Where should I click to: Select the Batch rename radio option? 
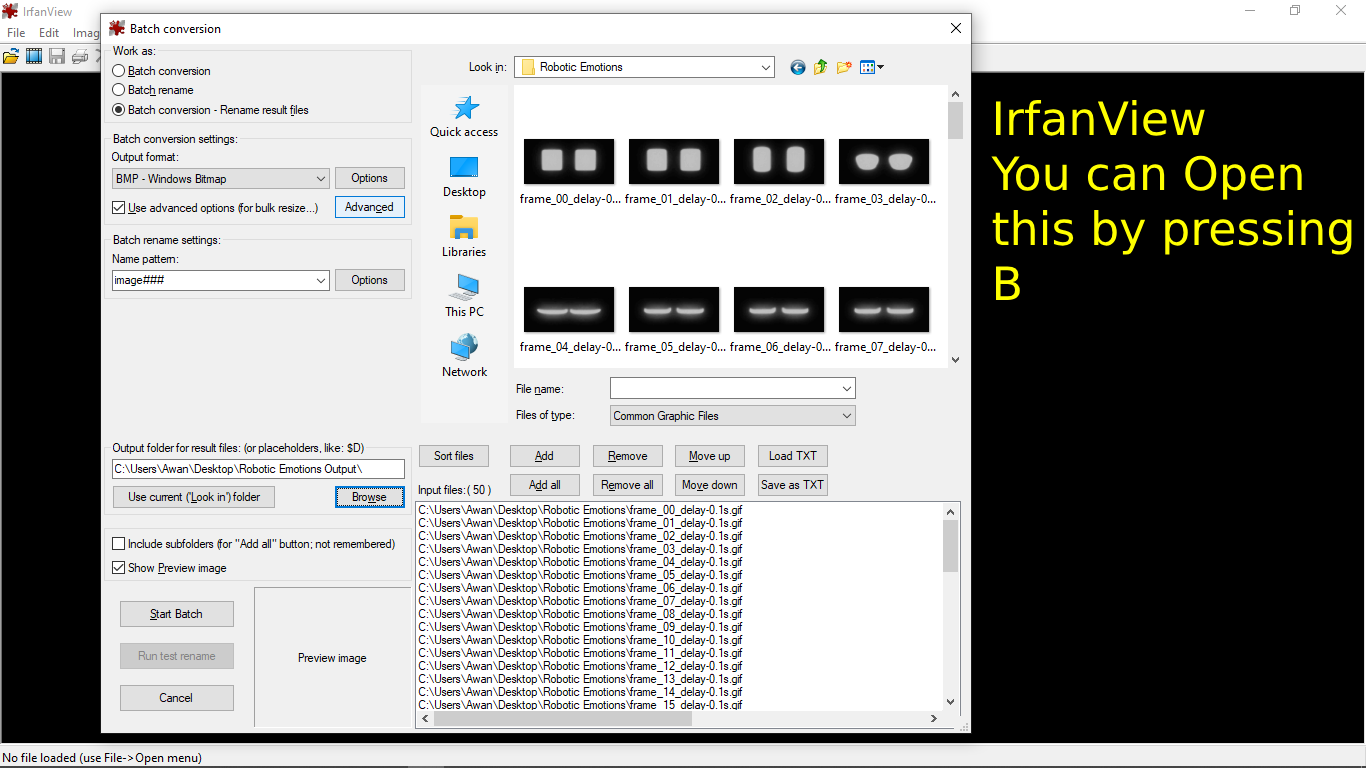119,90
